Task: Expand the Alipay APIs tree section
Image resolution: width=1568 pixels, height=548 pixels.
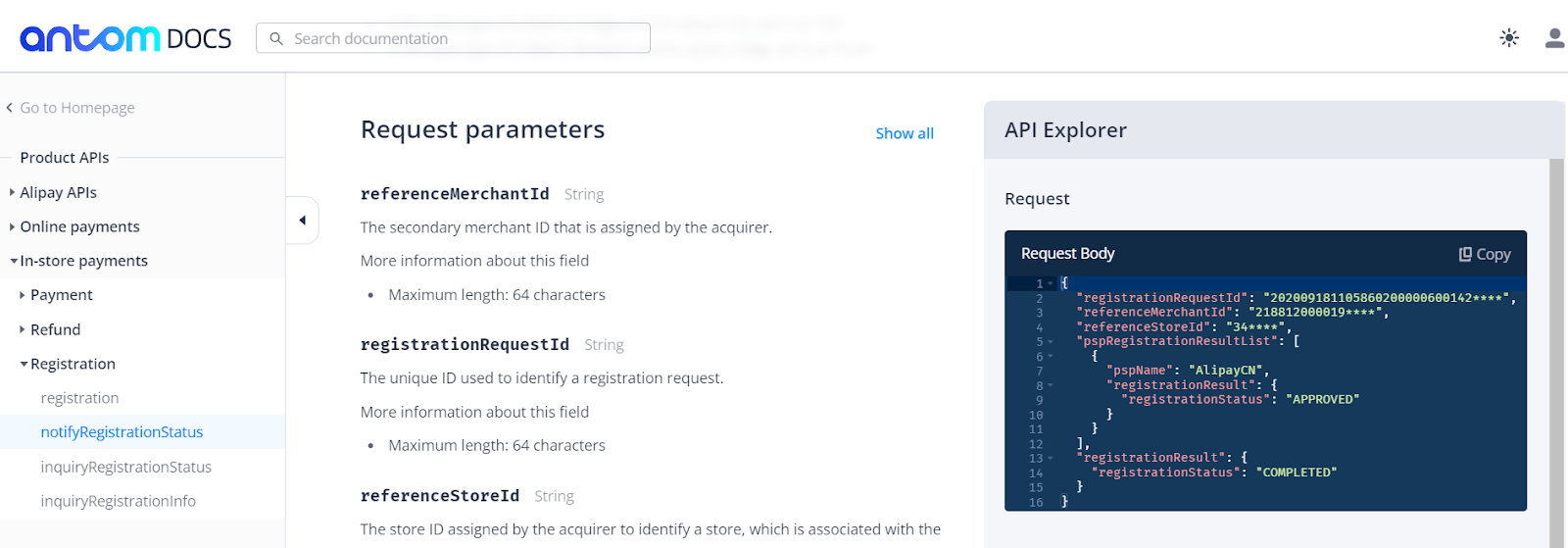Action: 12,192
